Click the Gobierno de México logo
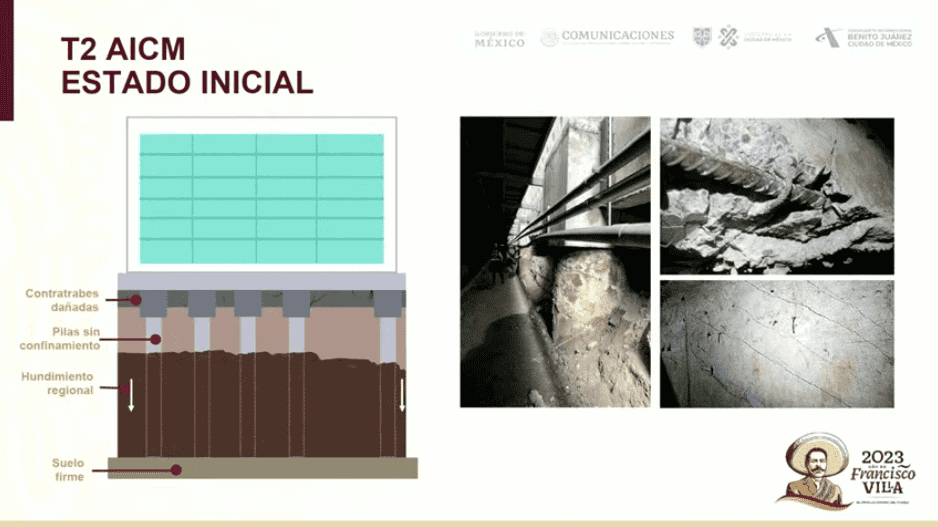This screenshot has width=938, height=527. tap(499, 38)
